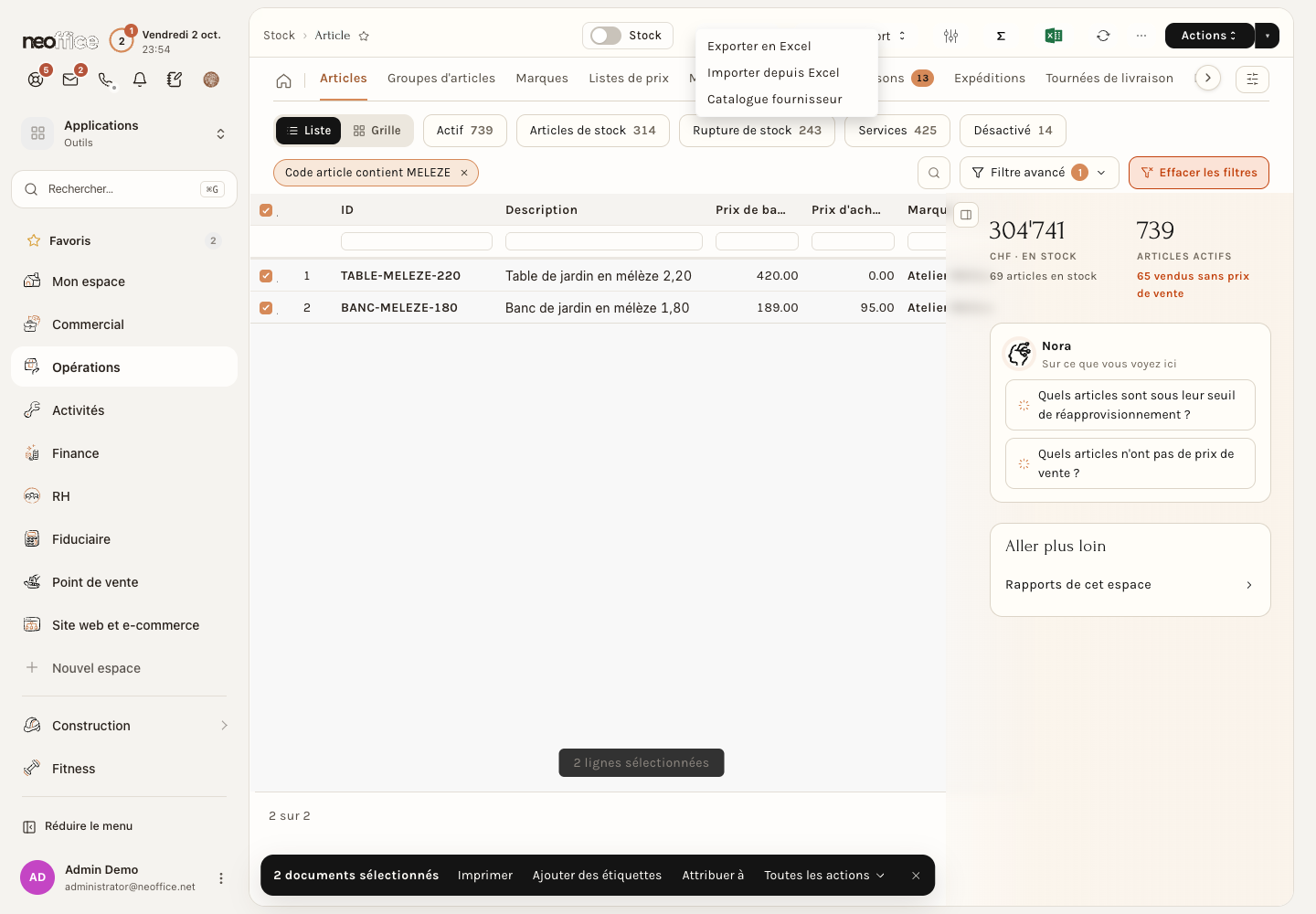Open the phone calls icon
Viewport: 1316px width, 914px height.
106,80
